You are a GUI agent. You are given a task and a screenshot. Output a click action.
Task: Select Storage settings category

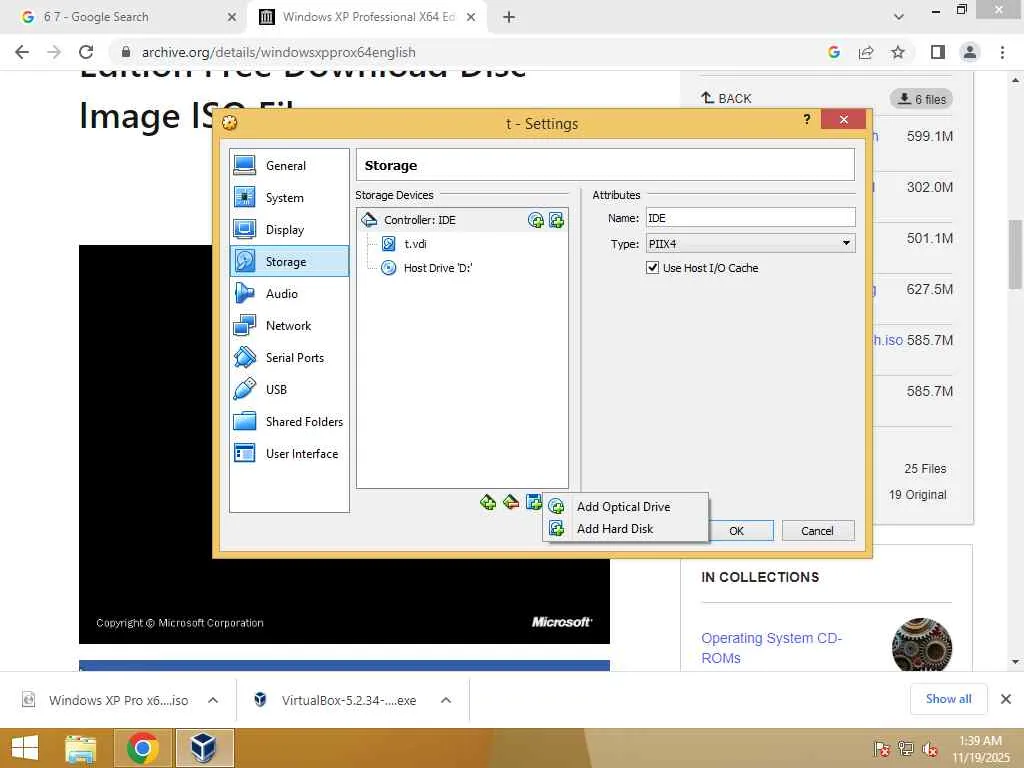coord(289,261)
